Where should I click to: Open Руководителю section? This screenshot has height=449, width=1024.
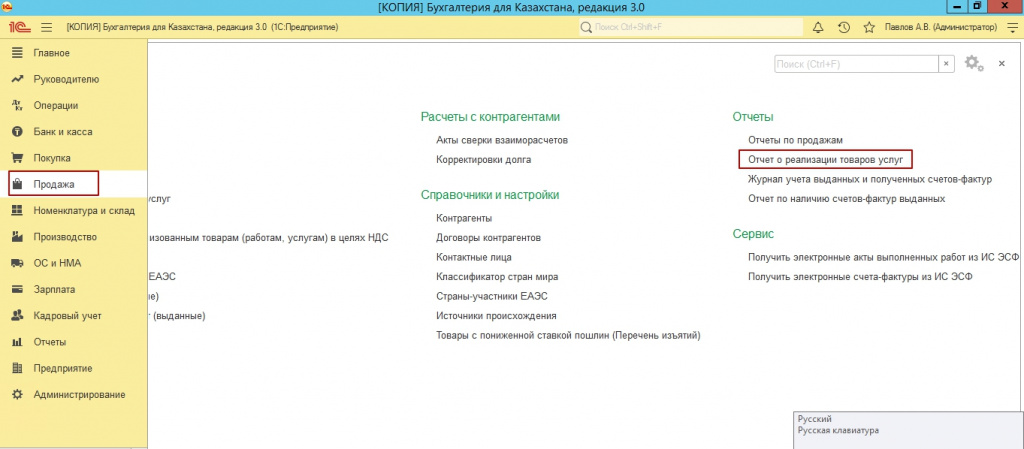click(74, 79)
